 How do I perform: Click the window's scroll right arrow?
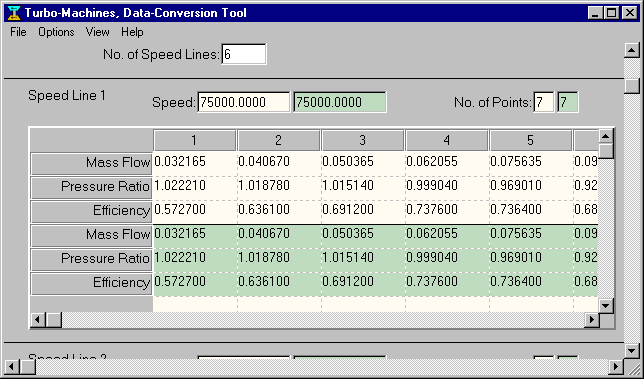[616, 366]
